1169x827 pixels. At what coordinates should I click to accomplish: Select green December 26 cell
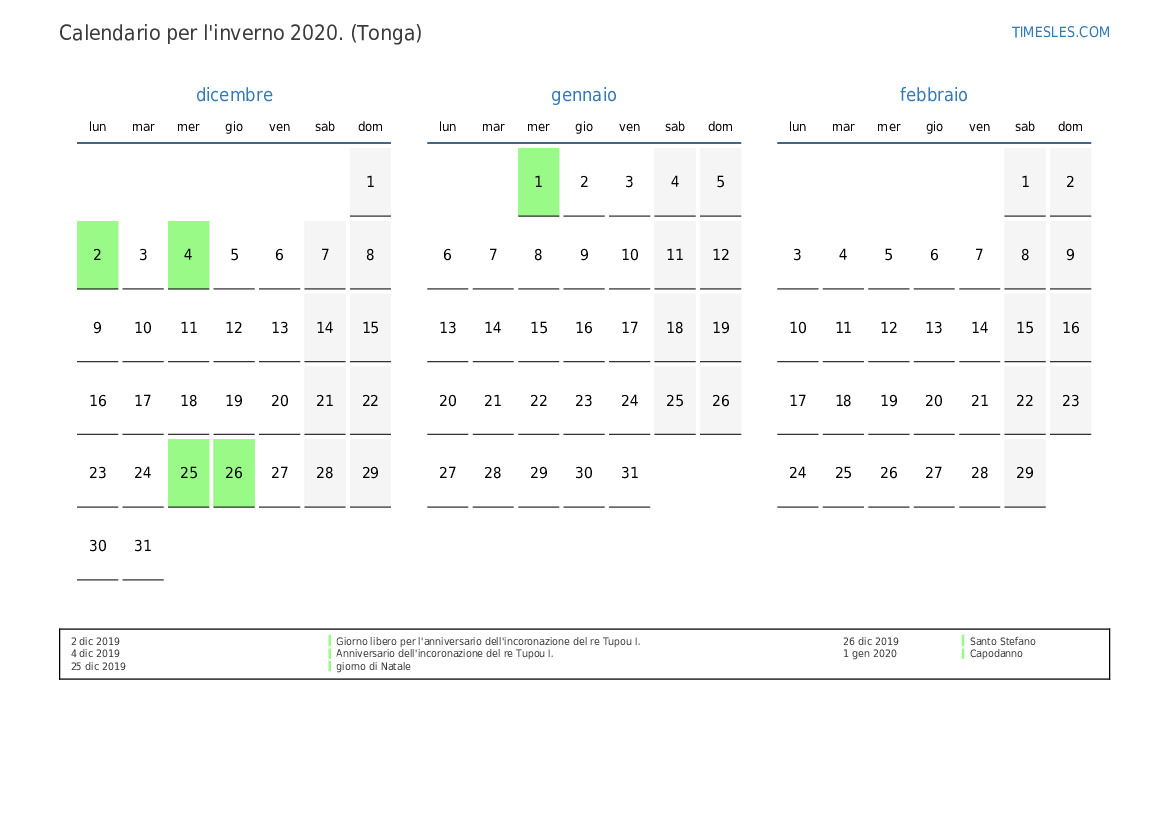[234, 473]
